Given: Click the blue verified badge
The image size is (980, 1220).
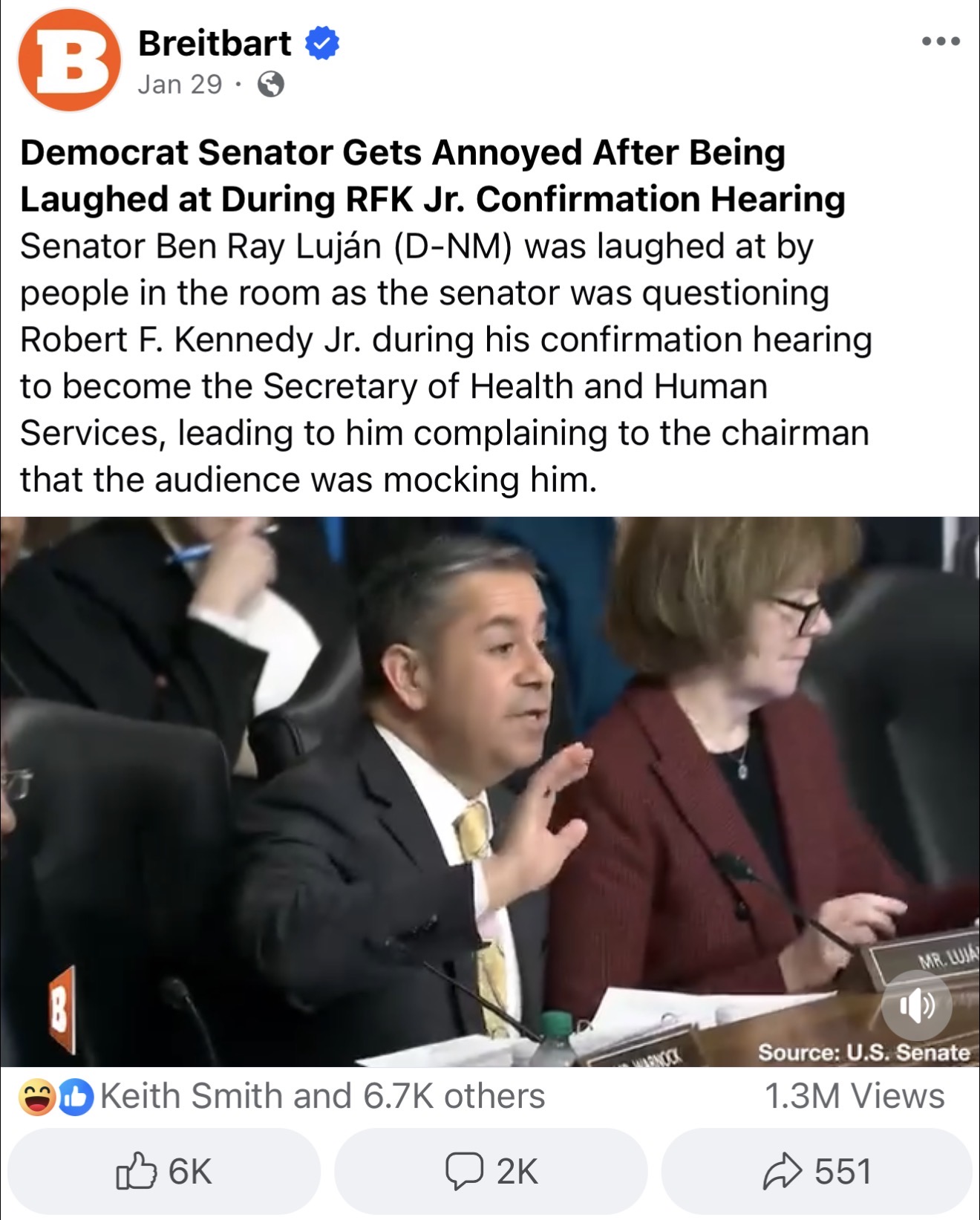Looking at the screenshot, I should (322, 43).
